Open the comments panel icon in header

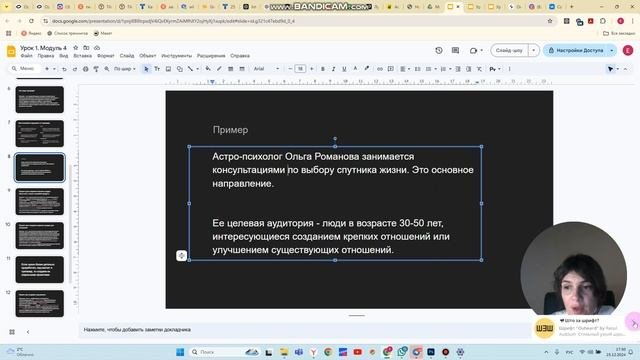[x=456, y=50]
